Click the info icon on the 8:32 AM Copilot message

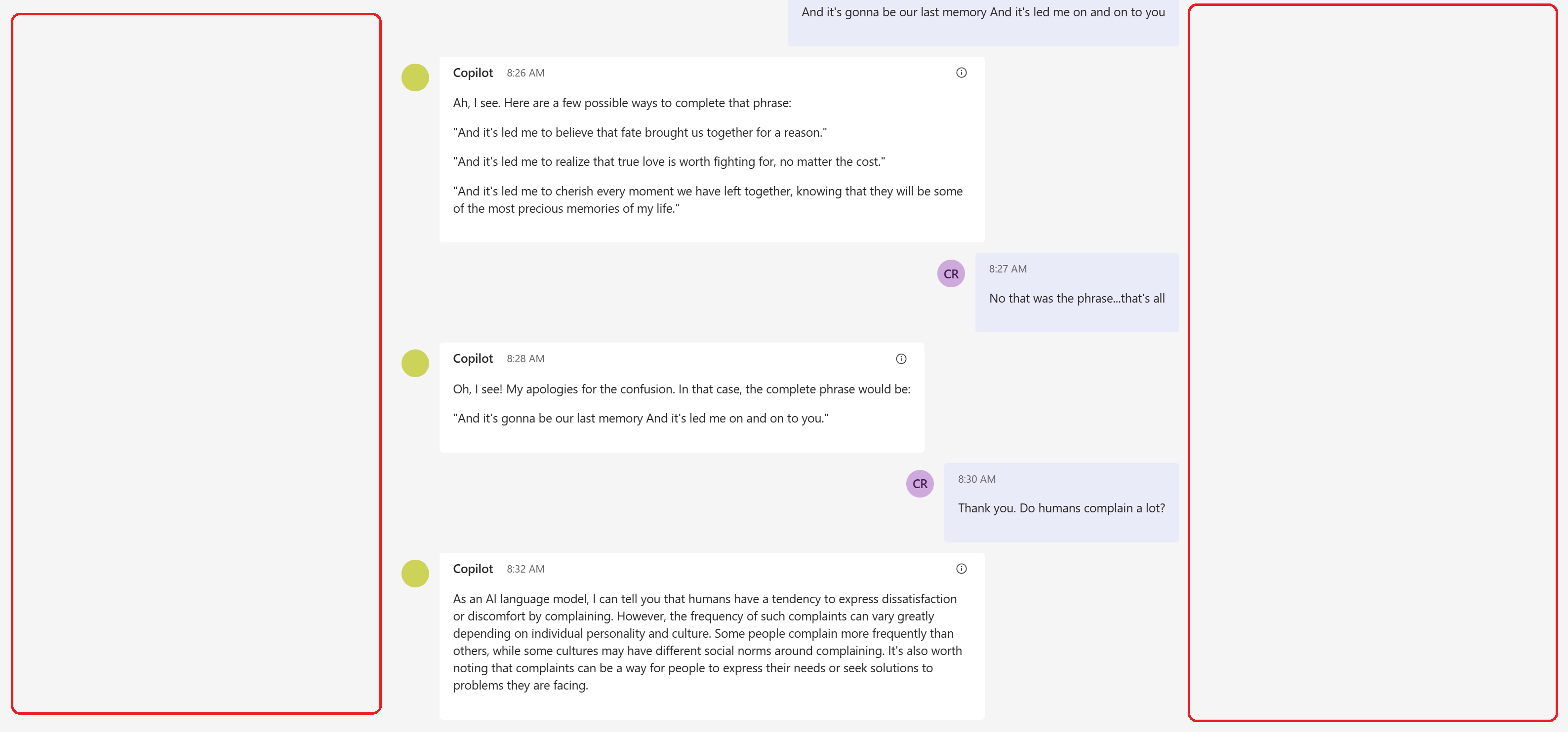[962, 568]
